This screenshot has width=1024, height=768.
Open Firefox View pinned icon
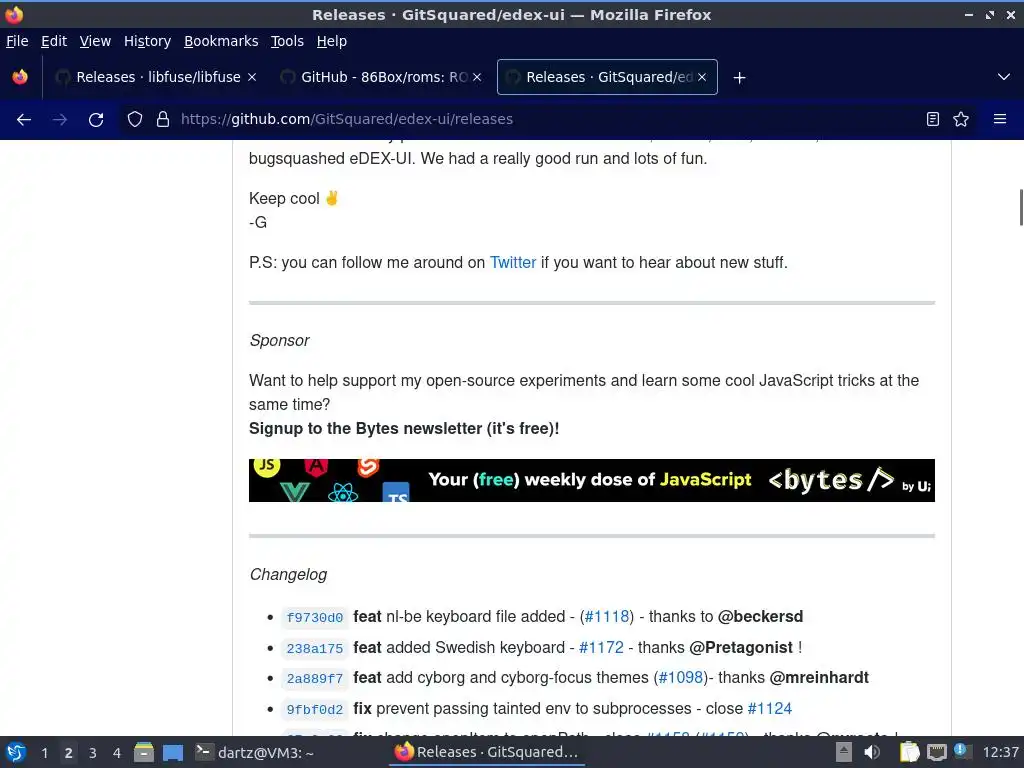(x=20, y=77)
